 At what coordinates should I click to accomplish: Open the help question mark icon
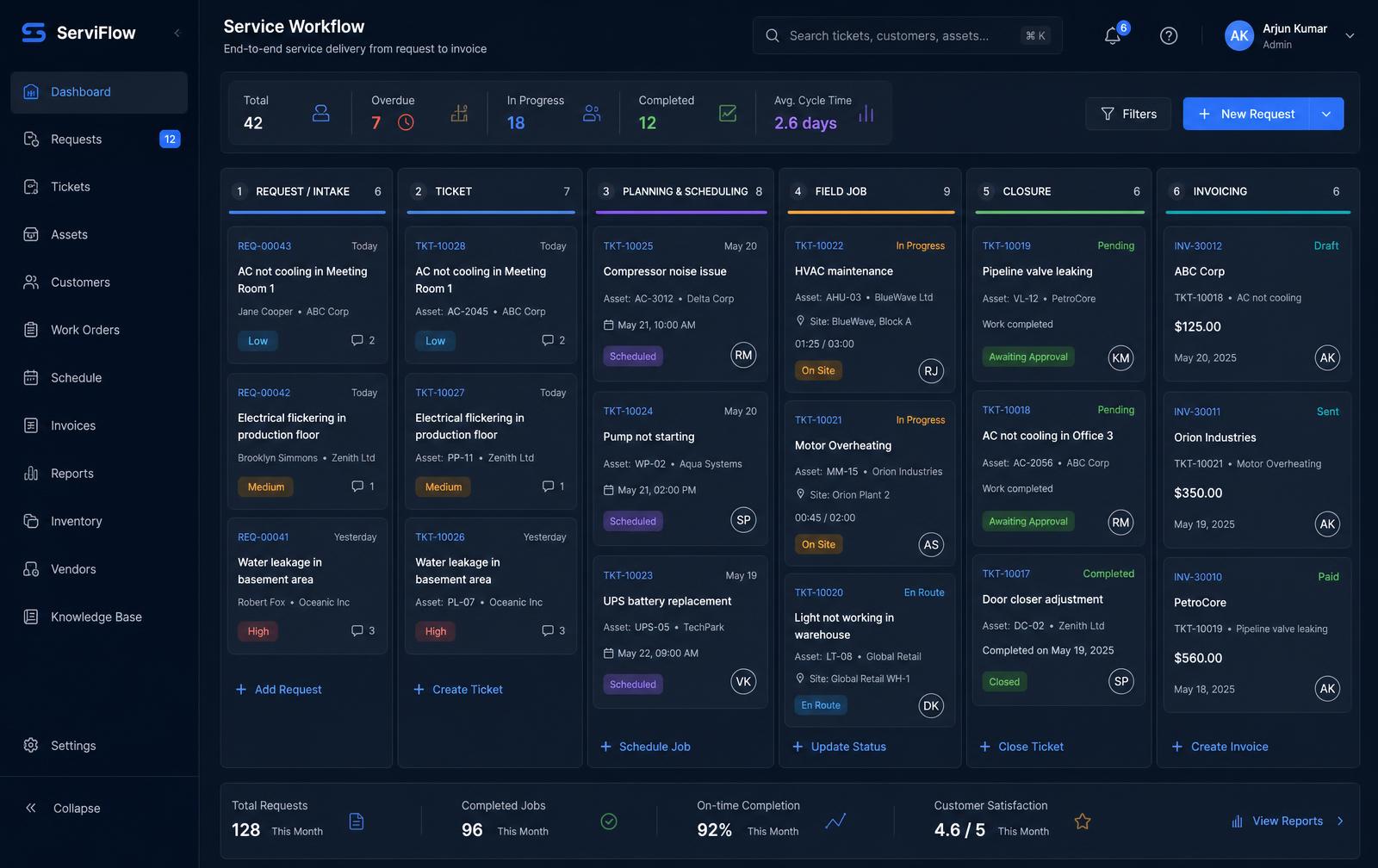tap(1169, 35)
